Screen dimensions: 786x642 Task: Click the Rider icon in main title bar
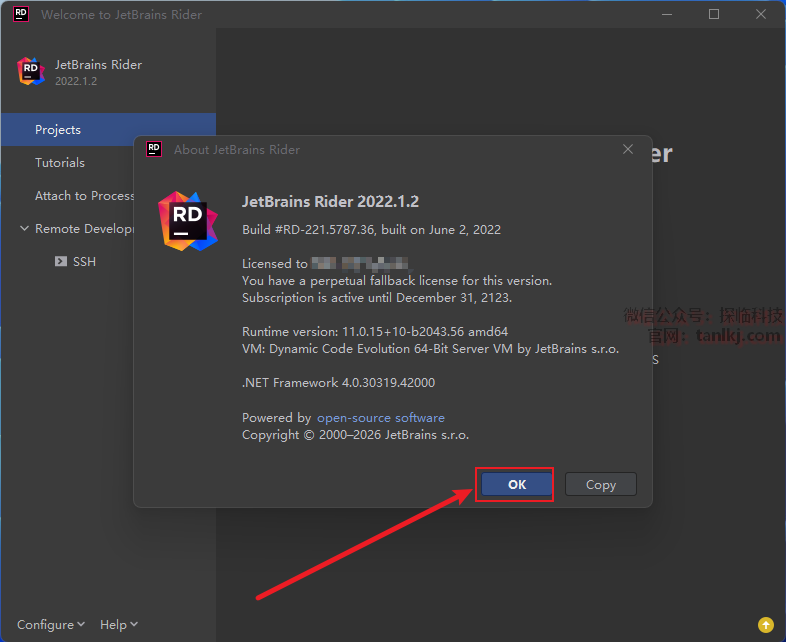pos(20,14)
